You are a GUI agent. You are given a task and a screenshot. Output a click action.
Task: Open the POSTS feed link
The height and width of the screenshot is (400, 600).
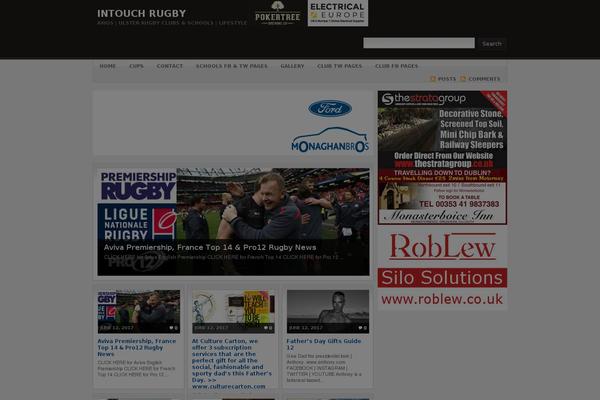[x=447, y=79]
